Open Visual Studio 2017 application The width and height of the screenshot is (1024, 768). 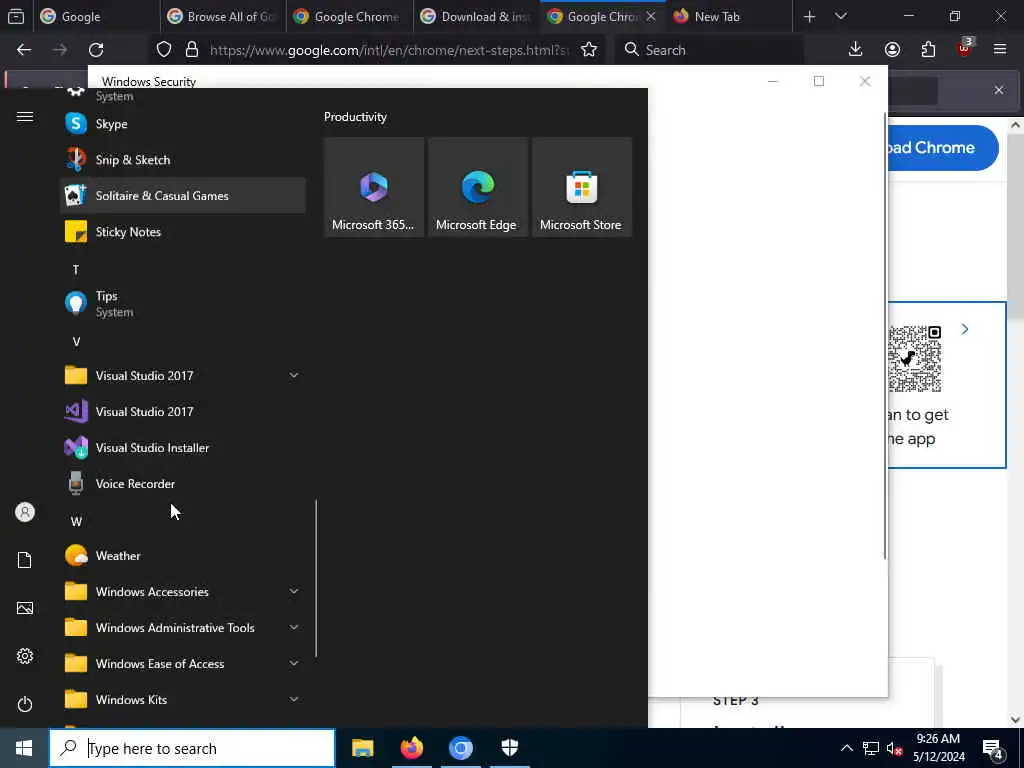[183, 411]
